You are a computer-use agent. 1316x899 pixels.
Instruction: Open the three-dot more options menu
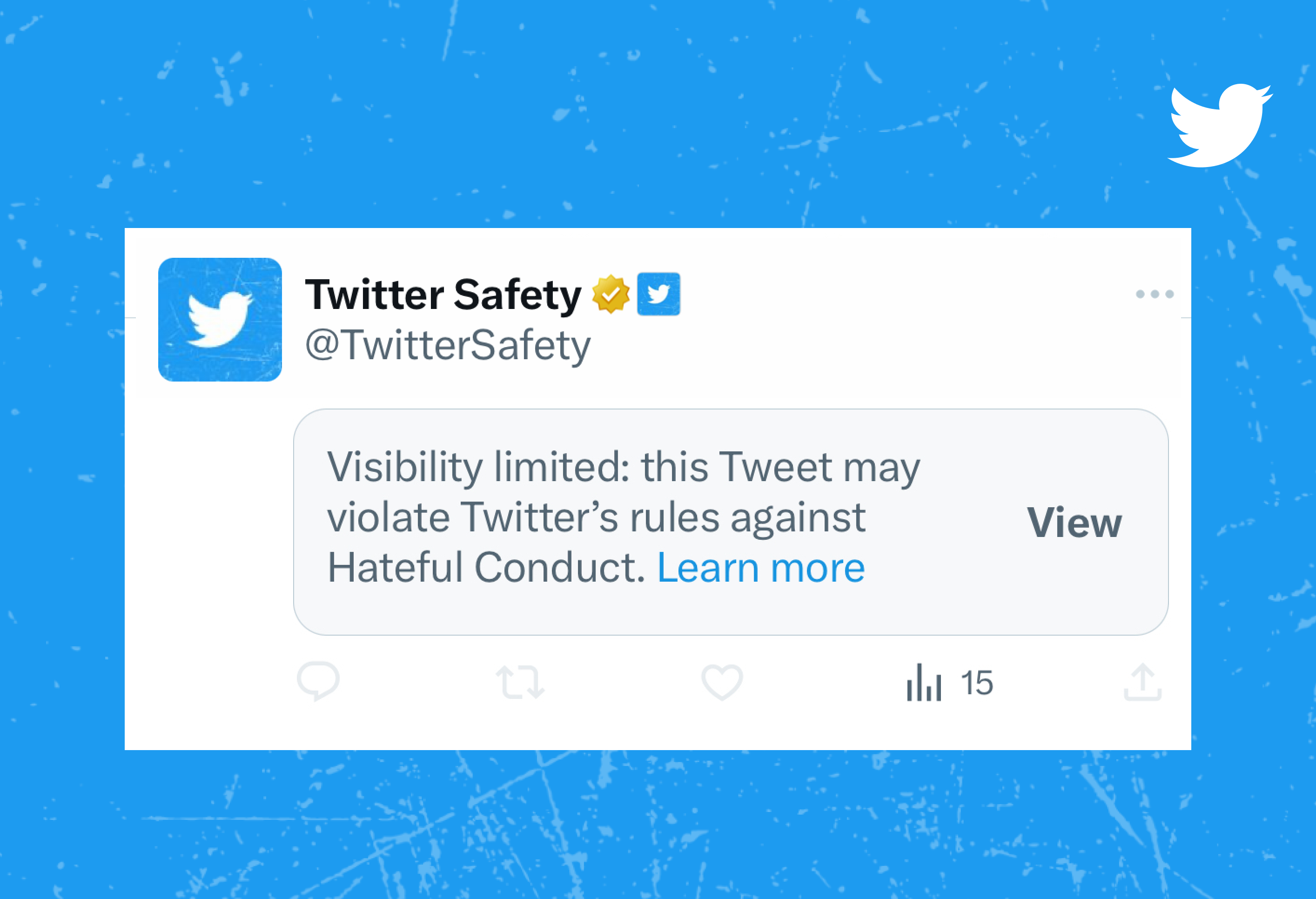tap(1155, 294)
